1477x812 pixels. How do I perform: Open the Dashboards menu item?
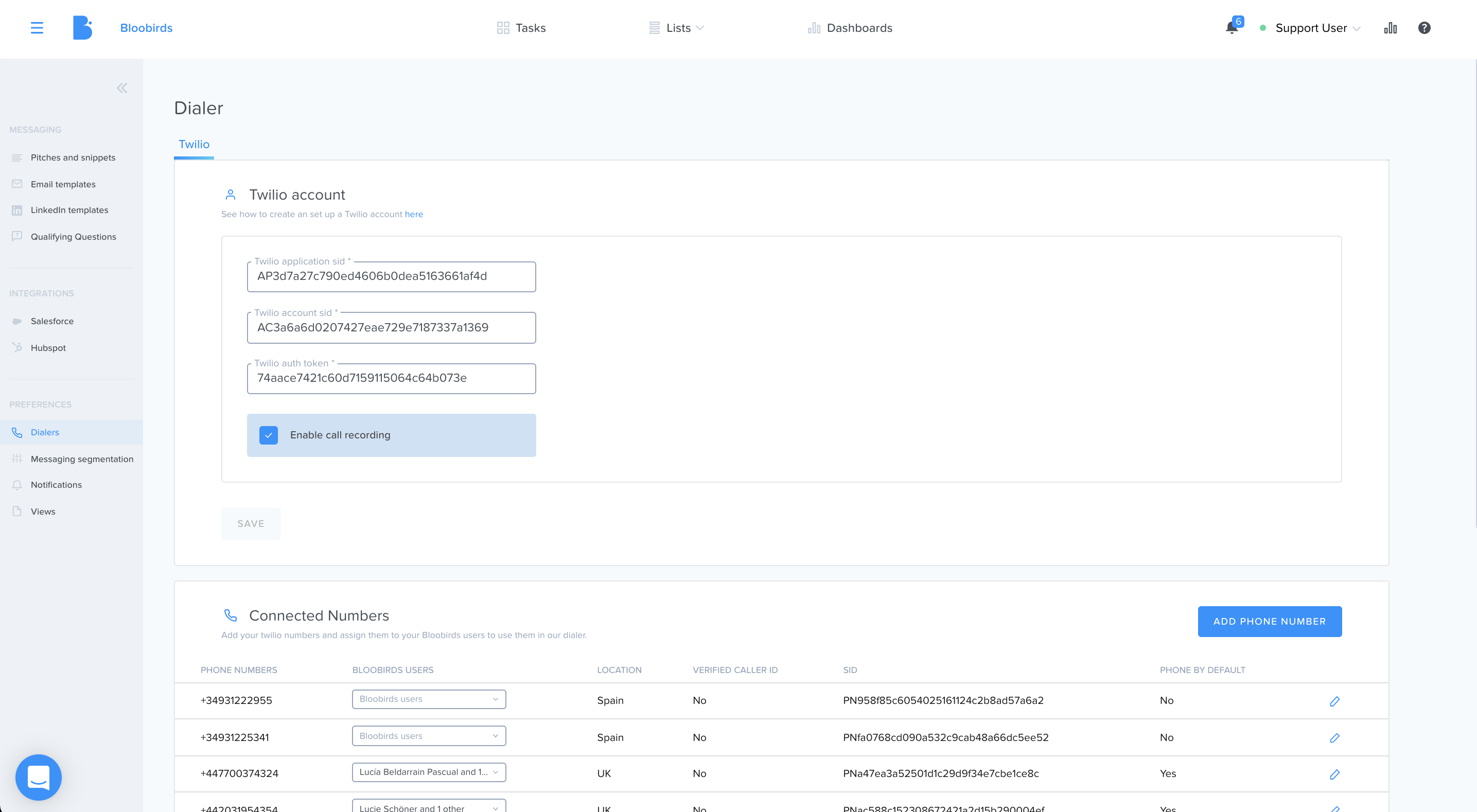(850, 27)
